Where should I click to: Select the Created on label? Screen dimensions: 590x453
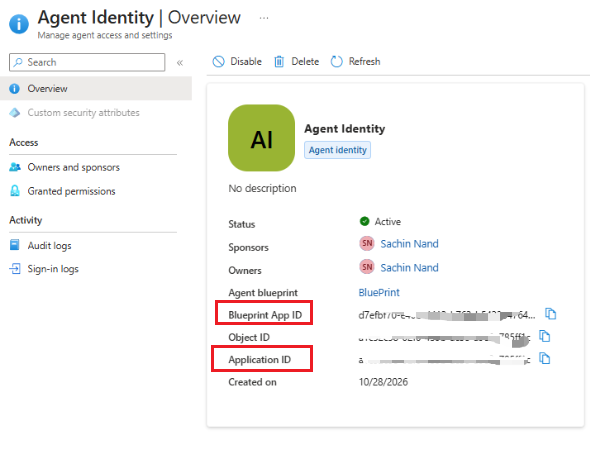pos(252,382)
